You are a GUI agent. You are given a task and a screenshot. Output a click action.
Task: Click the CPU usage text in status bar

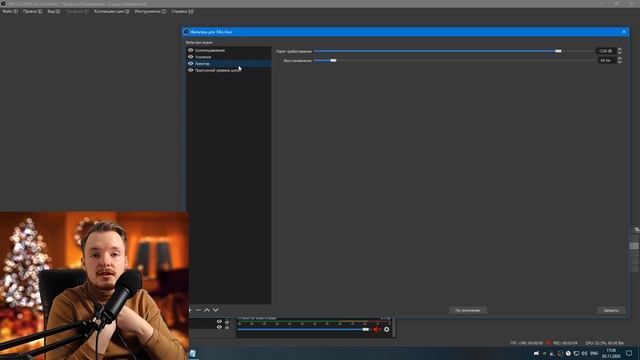(604, 343)
